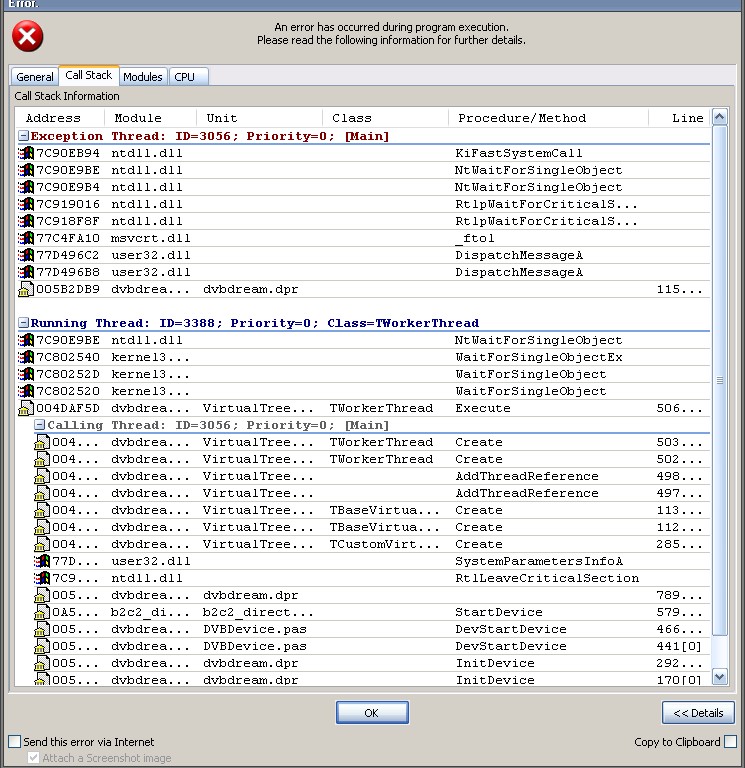Click the icon beside address 7C90EB94
This screenshot has height=768, width=745.
point(26,153)
